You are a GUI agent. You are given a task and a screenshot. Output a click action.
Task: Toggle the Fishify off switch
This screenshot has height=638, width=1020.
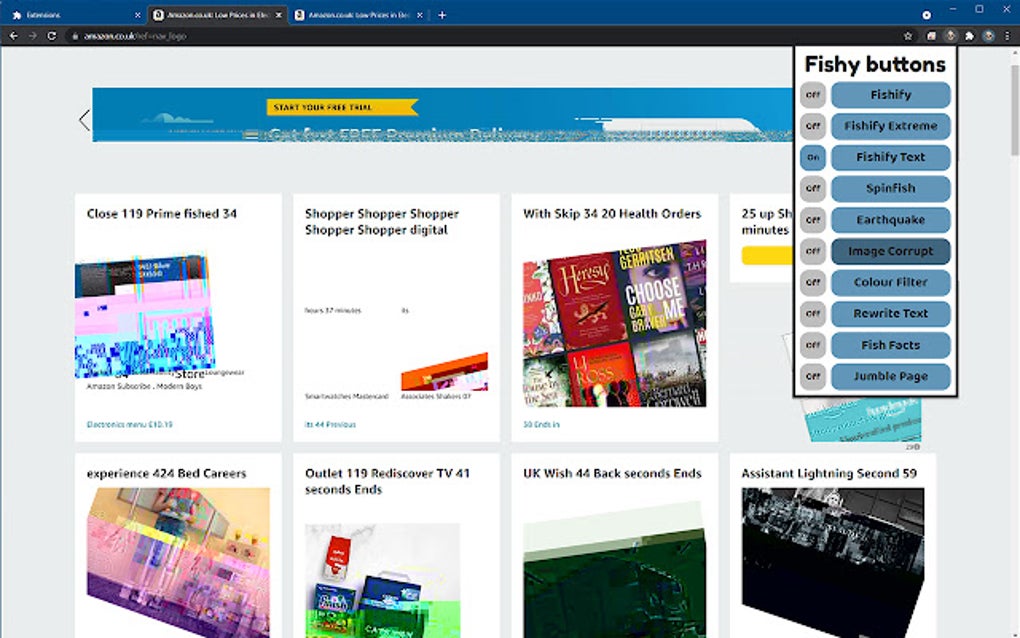click(x=812, y=95)
